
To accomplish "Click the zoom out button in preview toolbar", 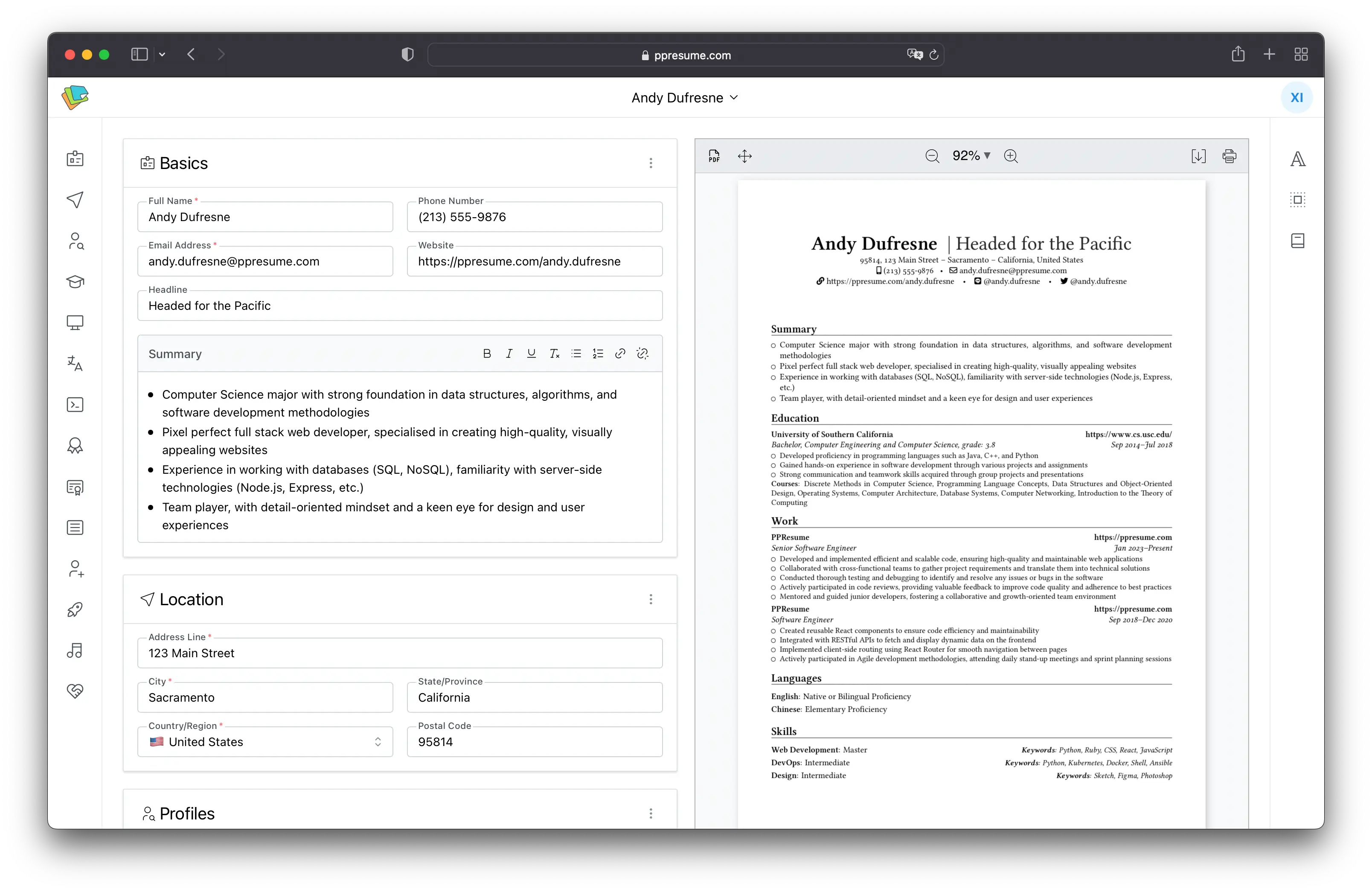I will point(932,156).
